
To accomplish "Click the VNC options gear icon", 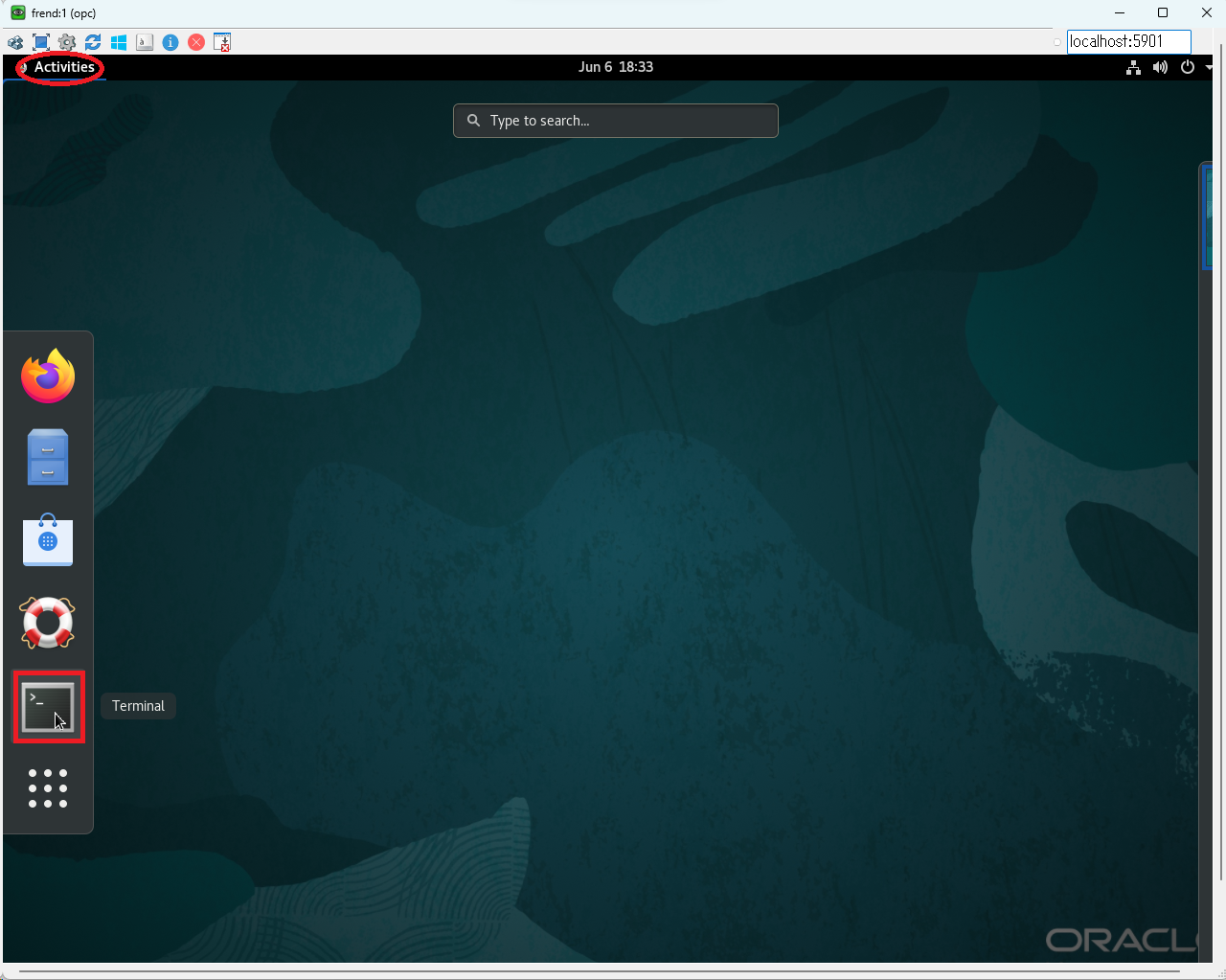I will tap(67, 42).
